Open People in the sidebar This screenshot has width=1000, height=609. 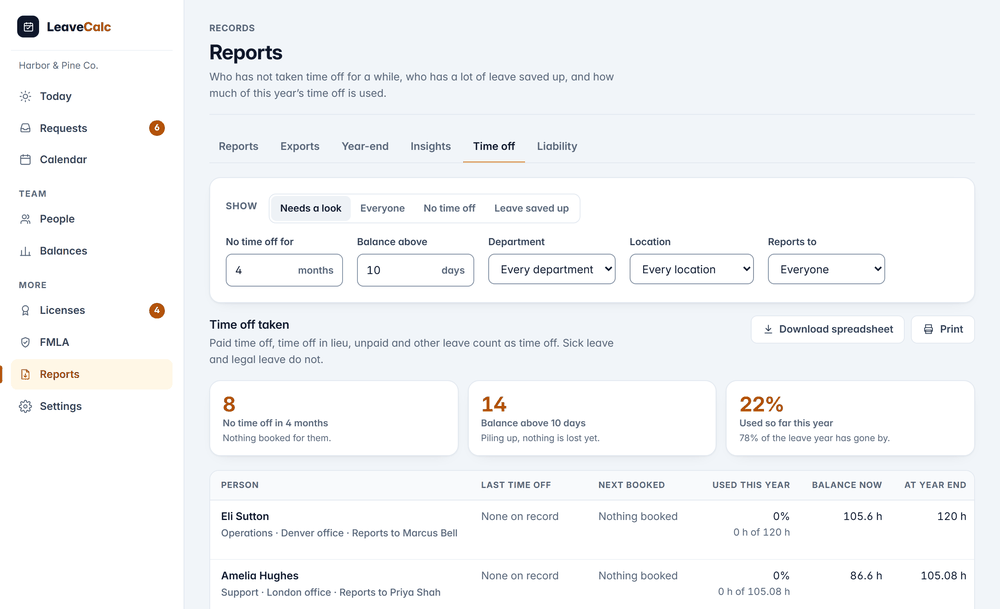[92, 219]
